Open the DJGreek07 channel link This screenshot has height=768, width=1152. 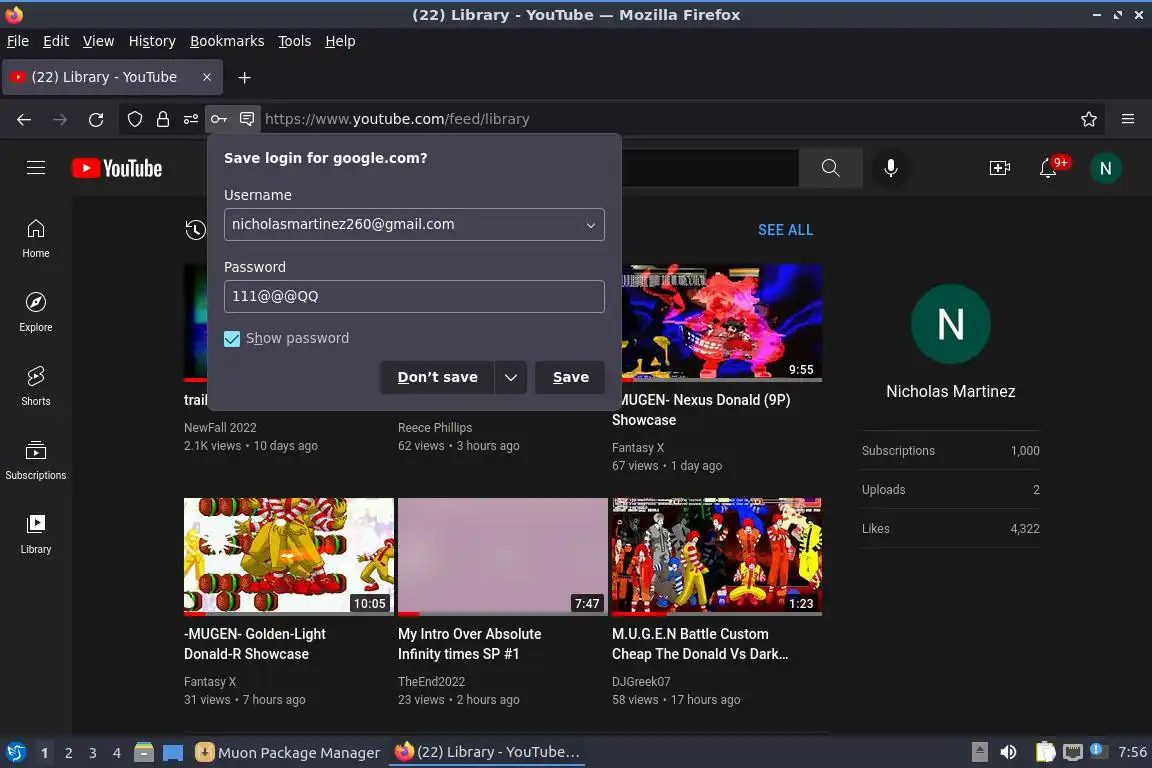coord(641,681)
